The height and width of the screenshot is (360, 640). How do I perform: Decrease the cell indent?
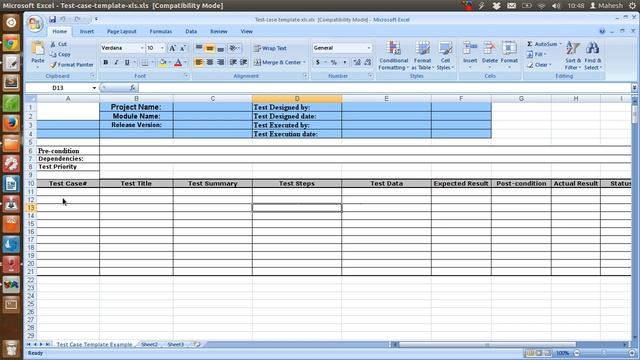pyautogui.click(x=233, y=62)
